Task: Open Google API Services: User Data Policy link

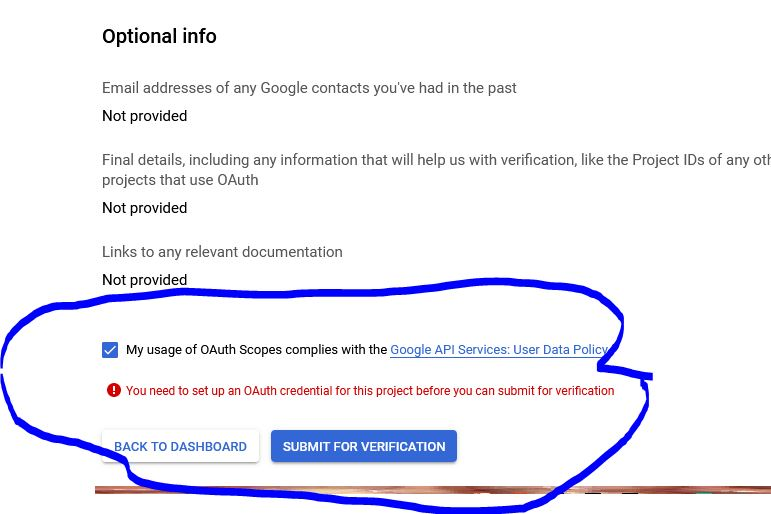Action: click(x=499, y=350)
